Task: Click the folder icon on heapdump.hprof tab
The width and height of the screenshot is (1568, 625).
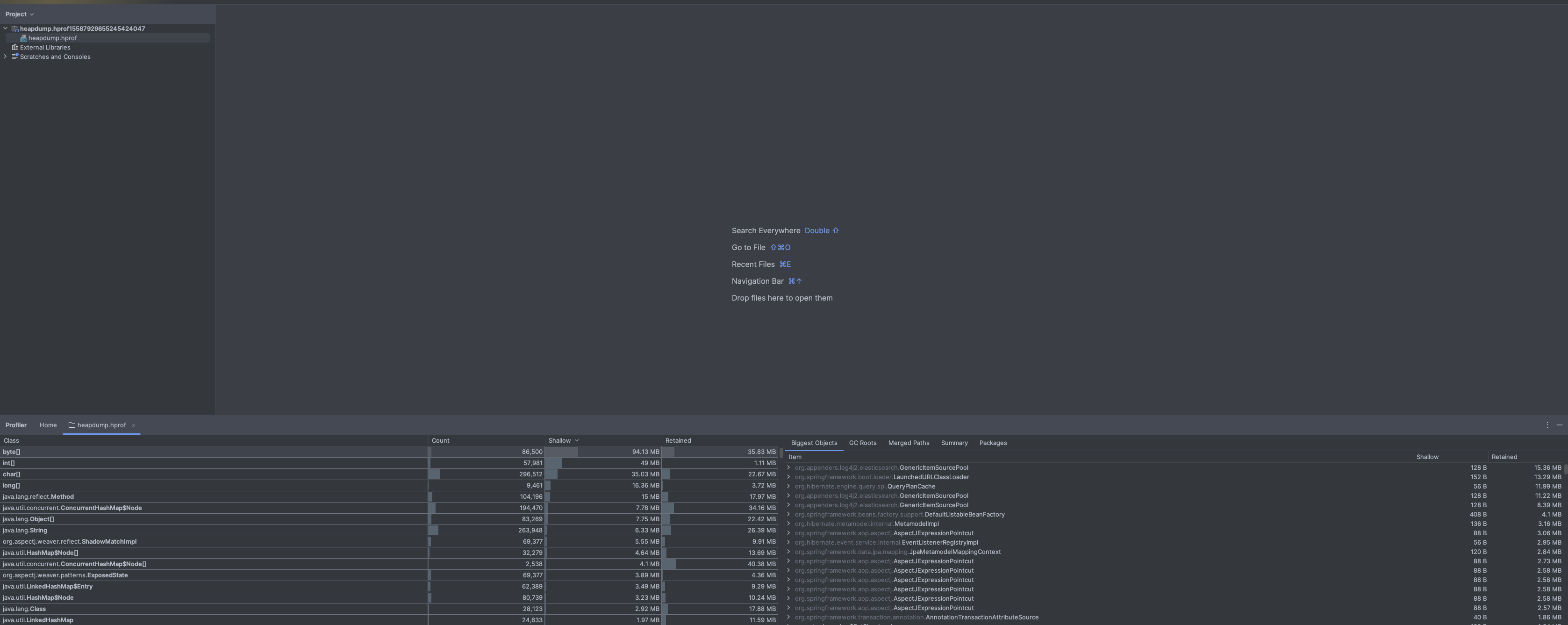Action: (72, 425)
